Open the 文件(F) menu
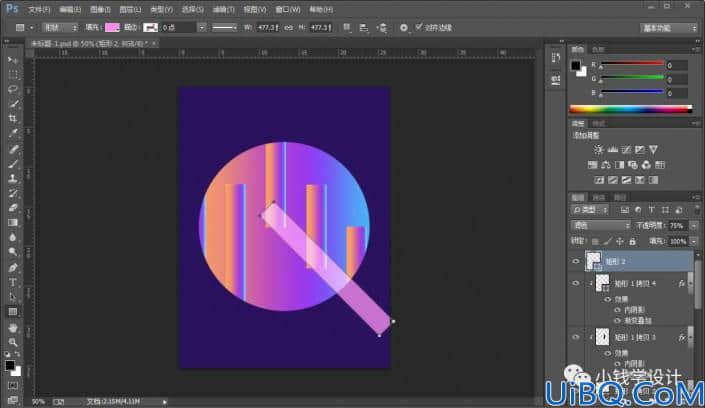This screenshot has width=705, height=408. click(39, 9)
